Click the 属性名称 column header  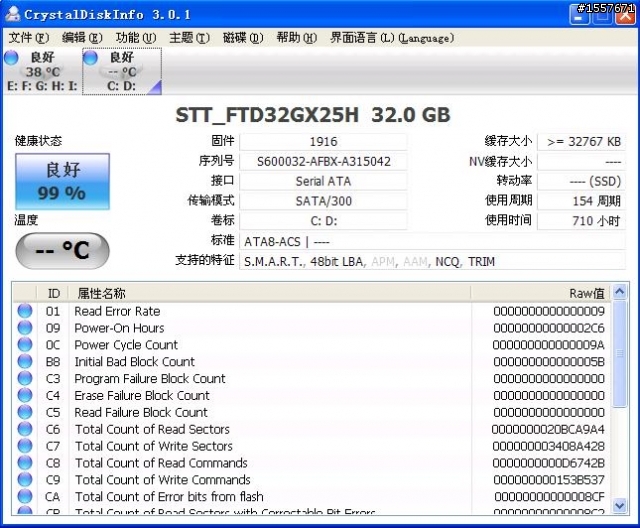269,293
